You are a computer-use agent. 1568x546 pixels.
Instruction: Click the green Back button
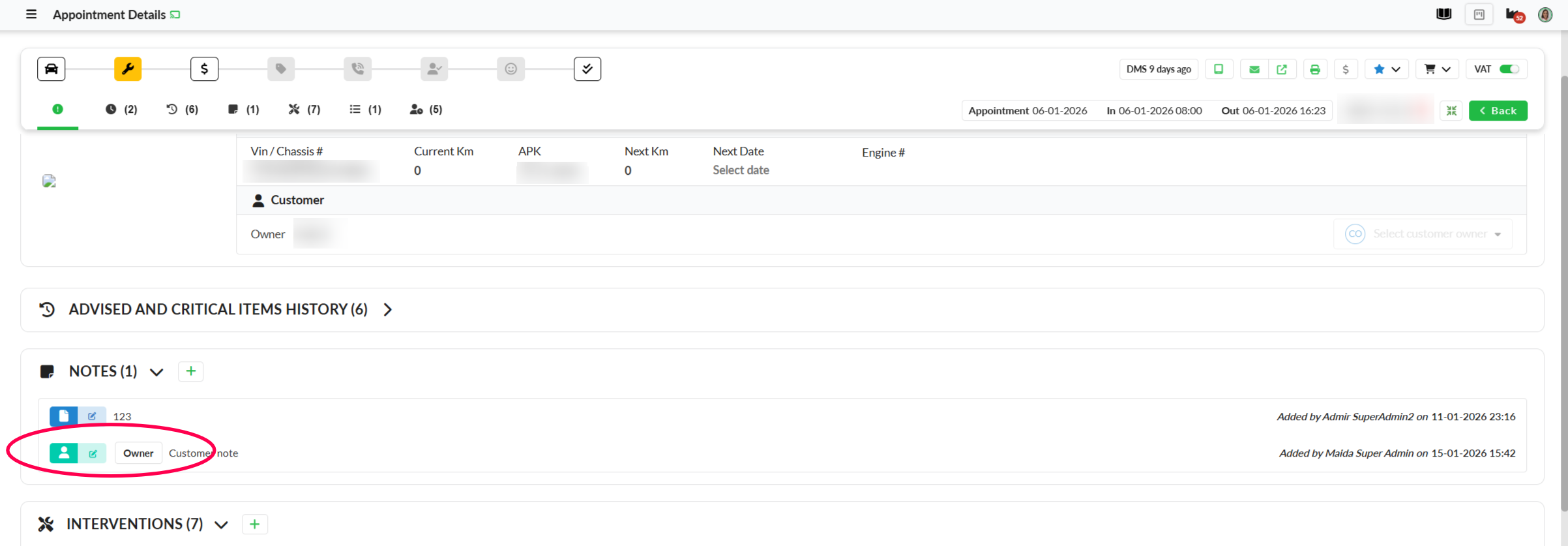(1498, 111)
